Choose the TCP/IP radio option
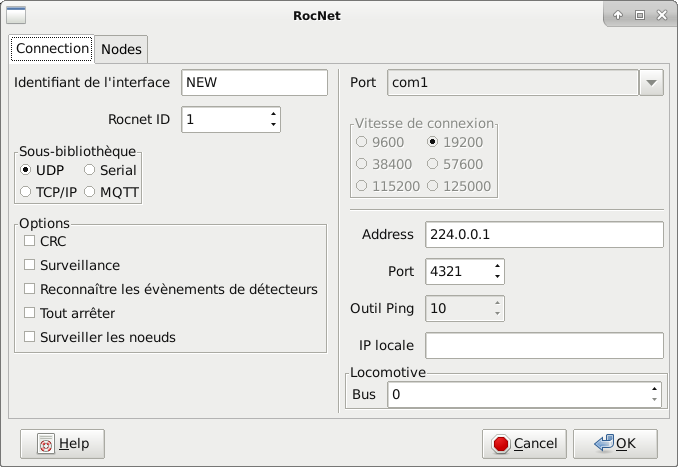 [x=27, y=191]
